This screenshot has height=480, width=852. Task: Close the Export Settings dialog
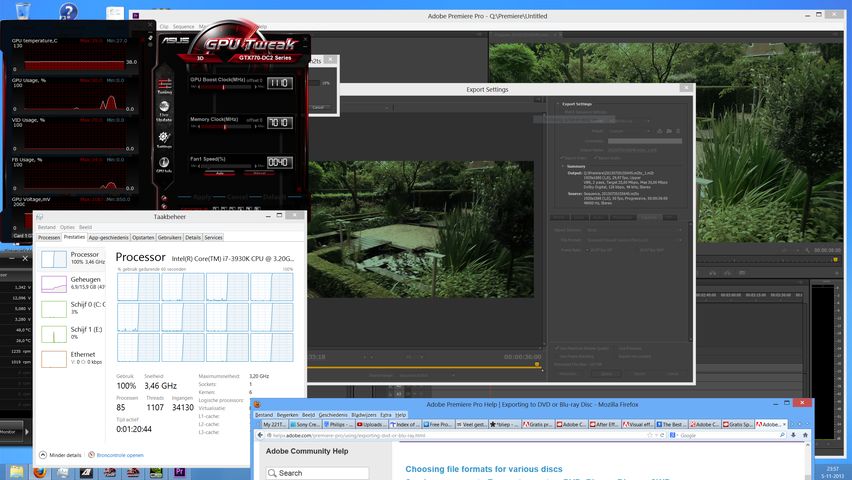point(686,88)
